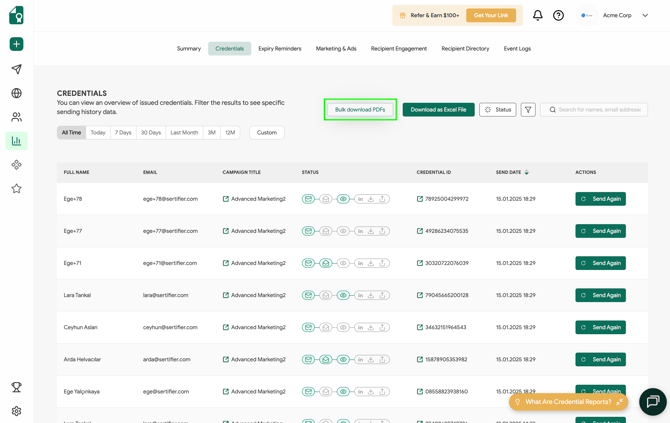
Task: Click Download as Excel File button
Action: [438, 110]
